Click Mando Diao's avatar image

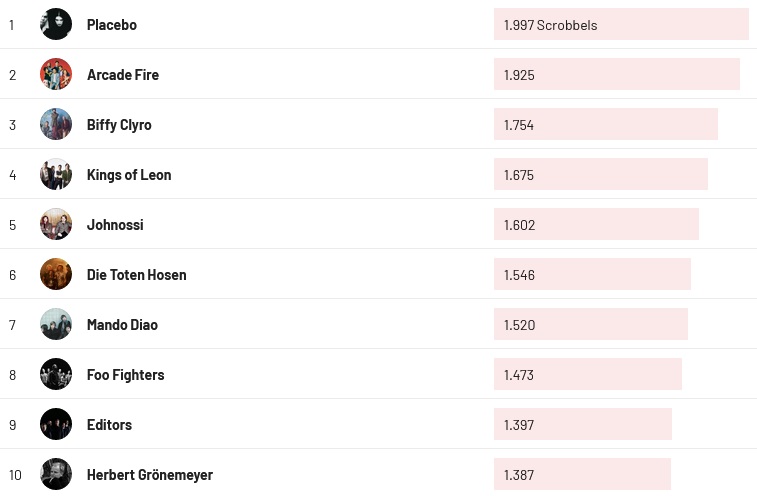[56, 324]
